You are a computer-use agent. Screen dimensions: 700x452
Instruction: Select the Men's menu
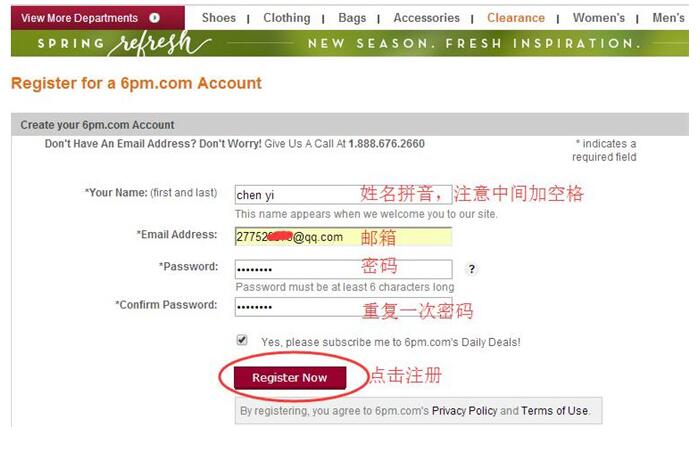pos(668,18)
